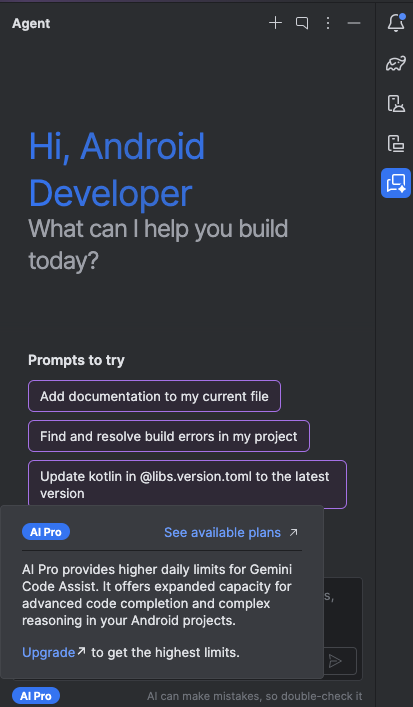Open the Gradle elephant tool window

point(396,64)
